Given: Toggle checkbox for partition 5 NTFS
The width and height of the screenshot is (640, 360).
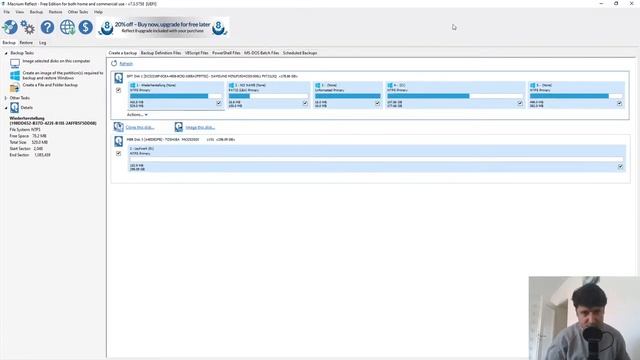Looking at the screenshot, I should point(620,103).
